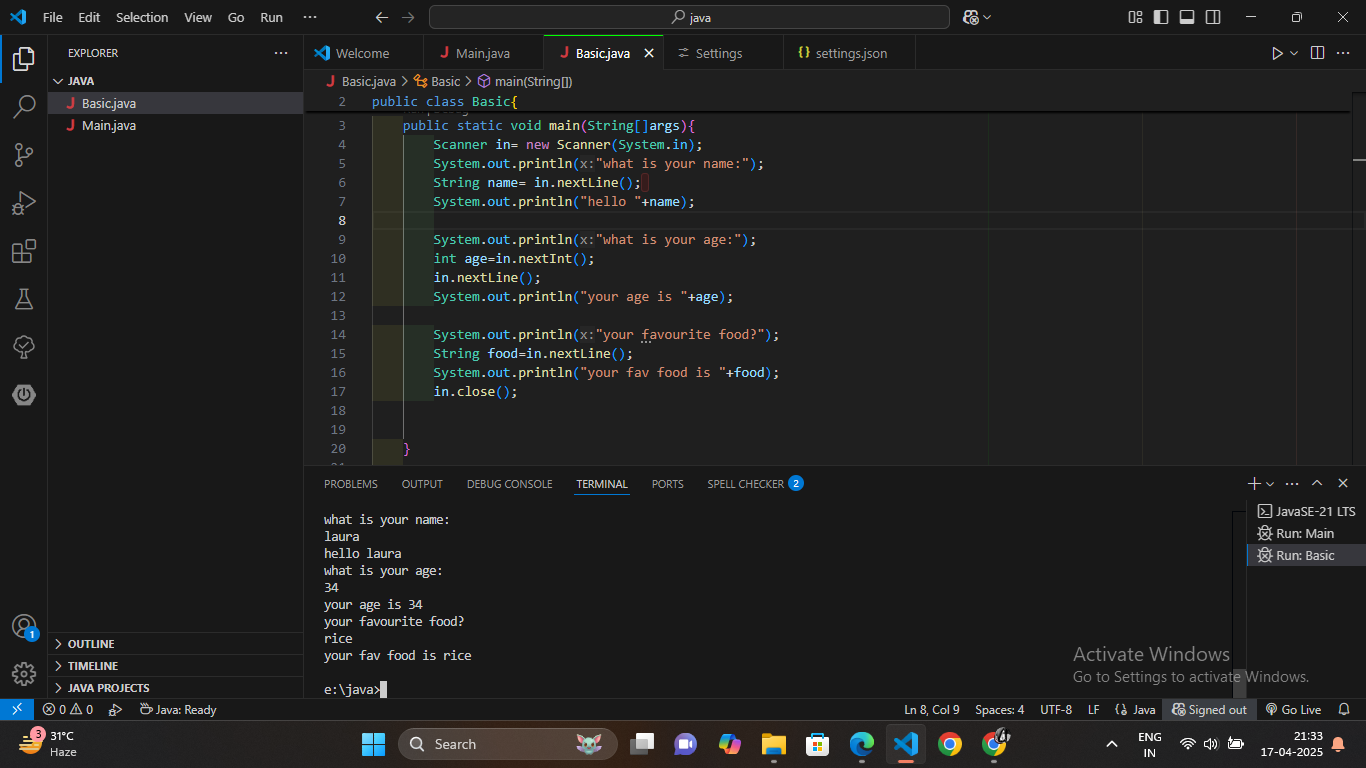The height and width of the screenshot is (768, 1366).
Task: Open the Manage gear menu
Action: point(24,674)
